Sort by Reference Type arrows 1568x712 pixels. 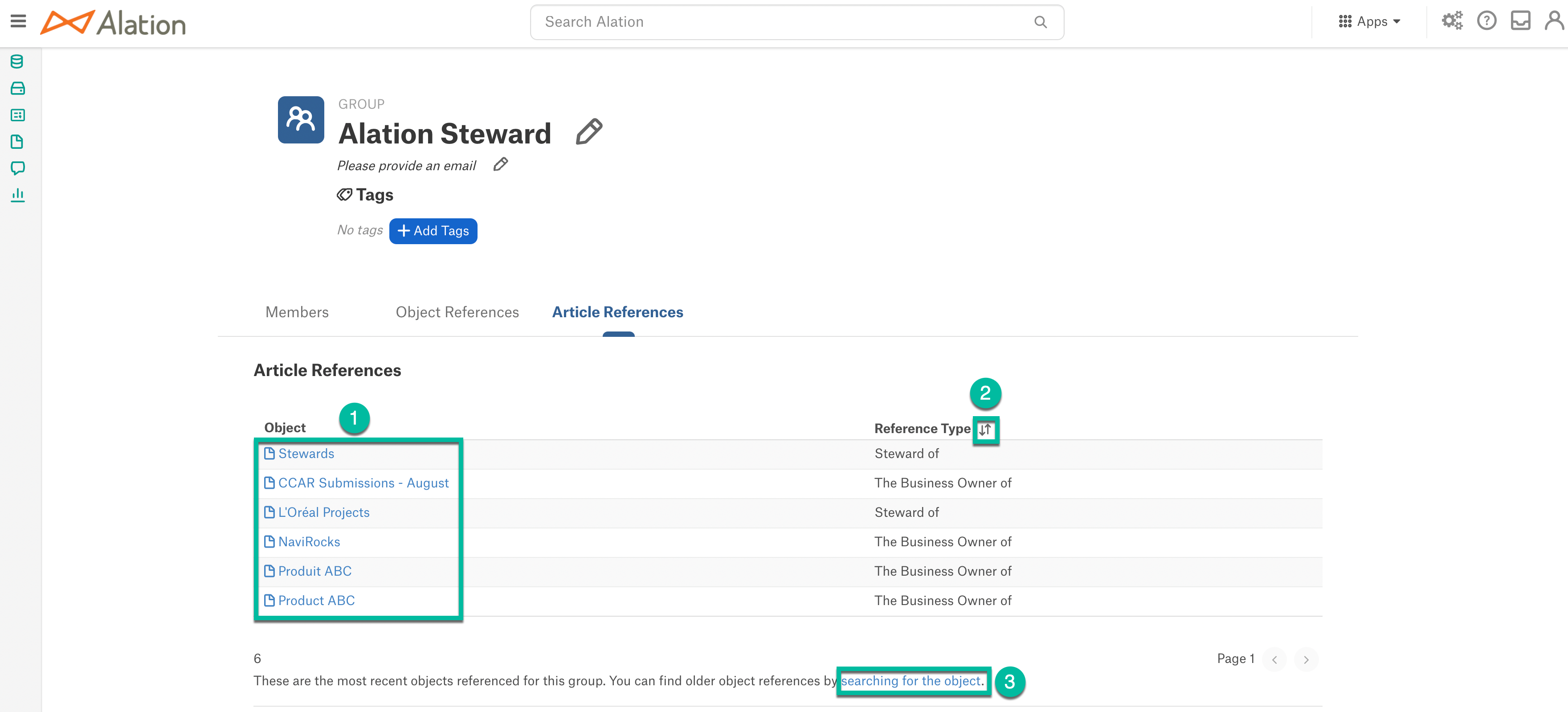(985, 430)
